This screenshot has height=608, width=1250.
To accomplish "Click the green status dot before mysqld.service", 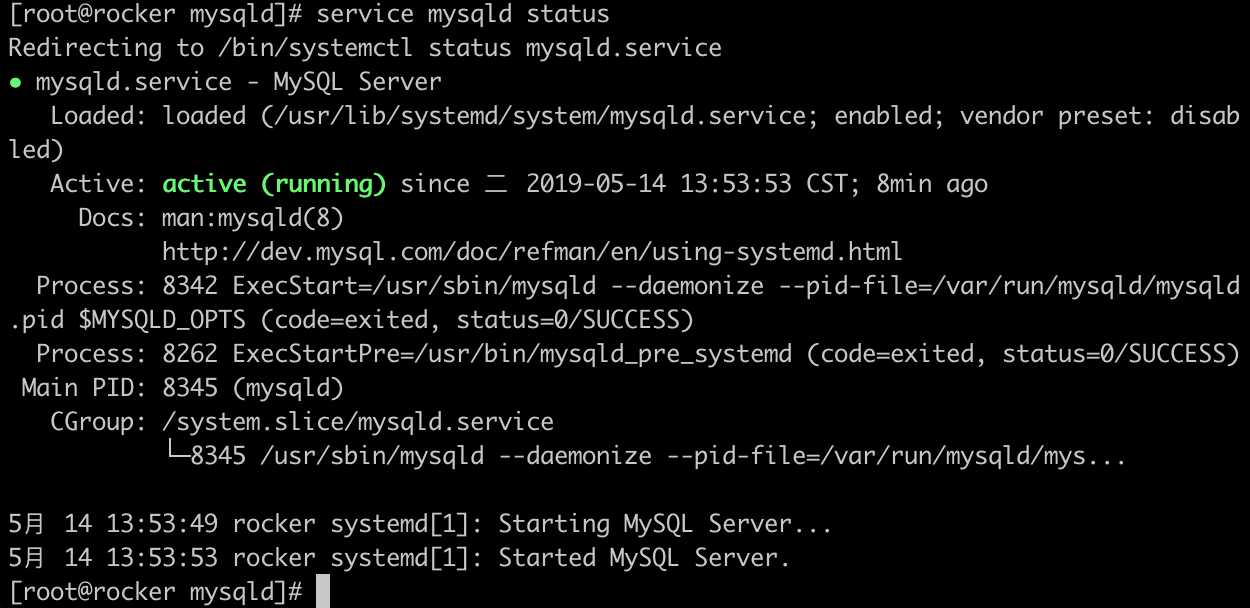I will [14, 83].
